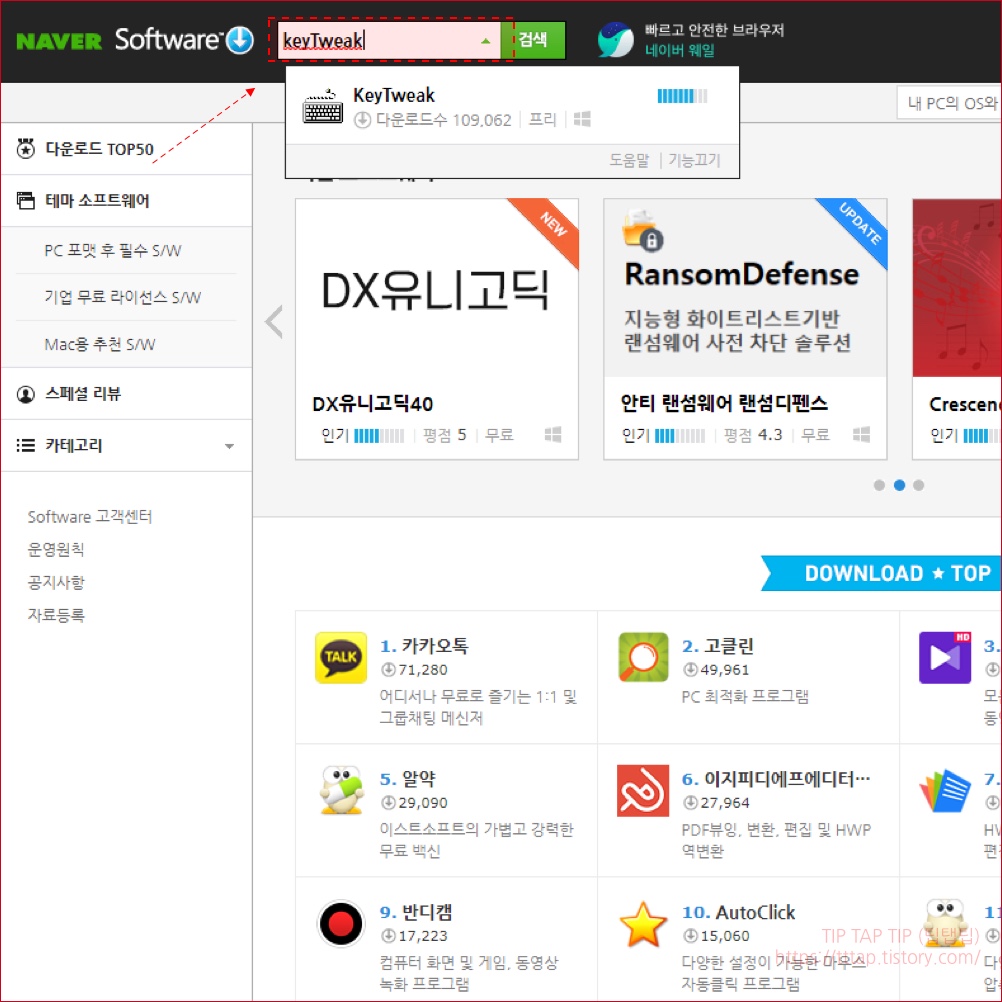Open the KeyTweak suggestion title
This screenshot has width=1002, height=1002.
394,95
